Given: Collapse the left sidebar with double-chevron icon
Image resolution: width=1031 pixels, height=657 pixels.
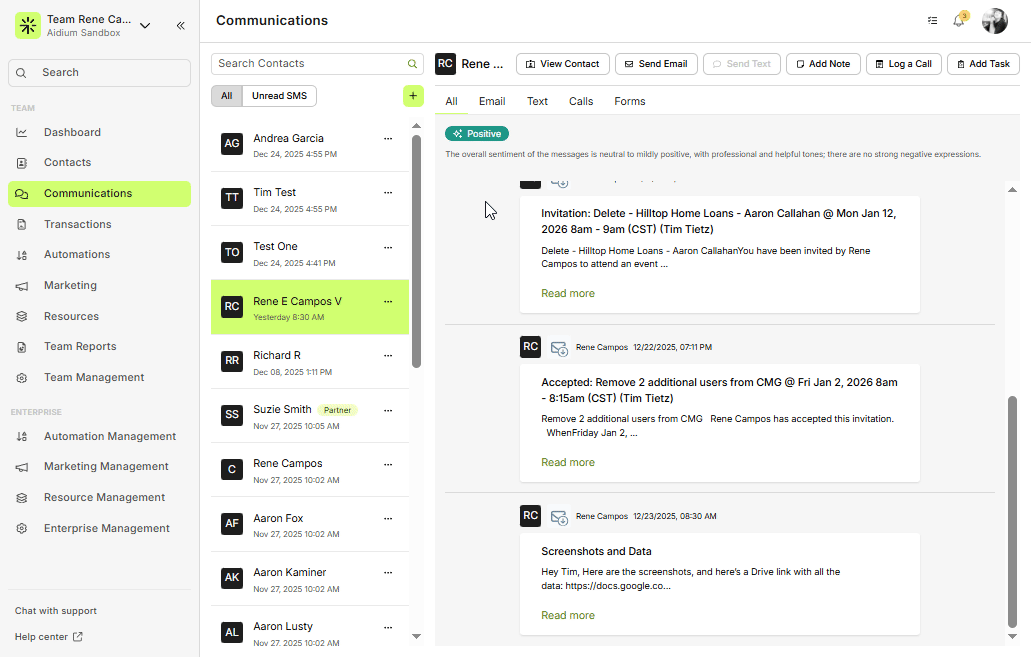Looking at the screenshot, I should [180, 26].
